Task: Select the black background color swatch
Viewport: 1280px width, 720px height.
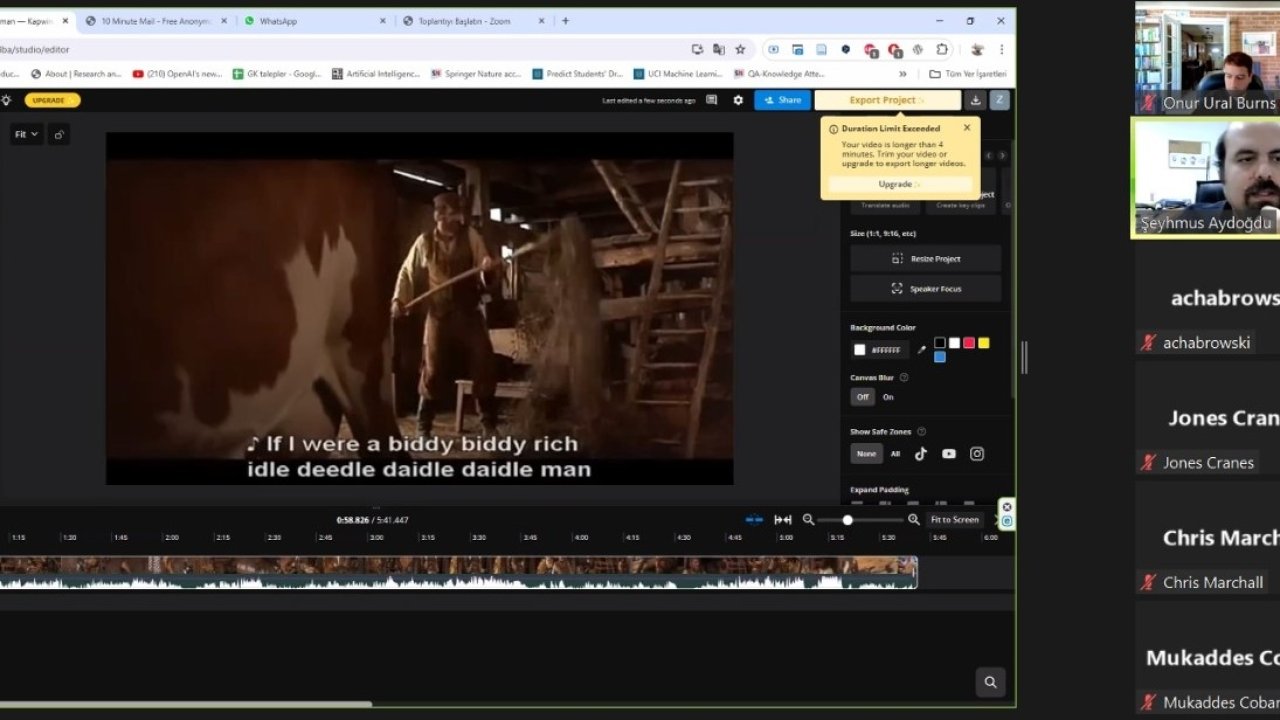Action: (x=939, y=343)
